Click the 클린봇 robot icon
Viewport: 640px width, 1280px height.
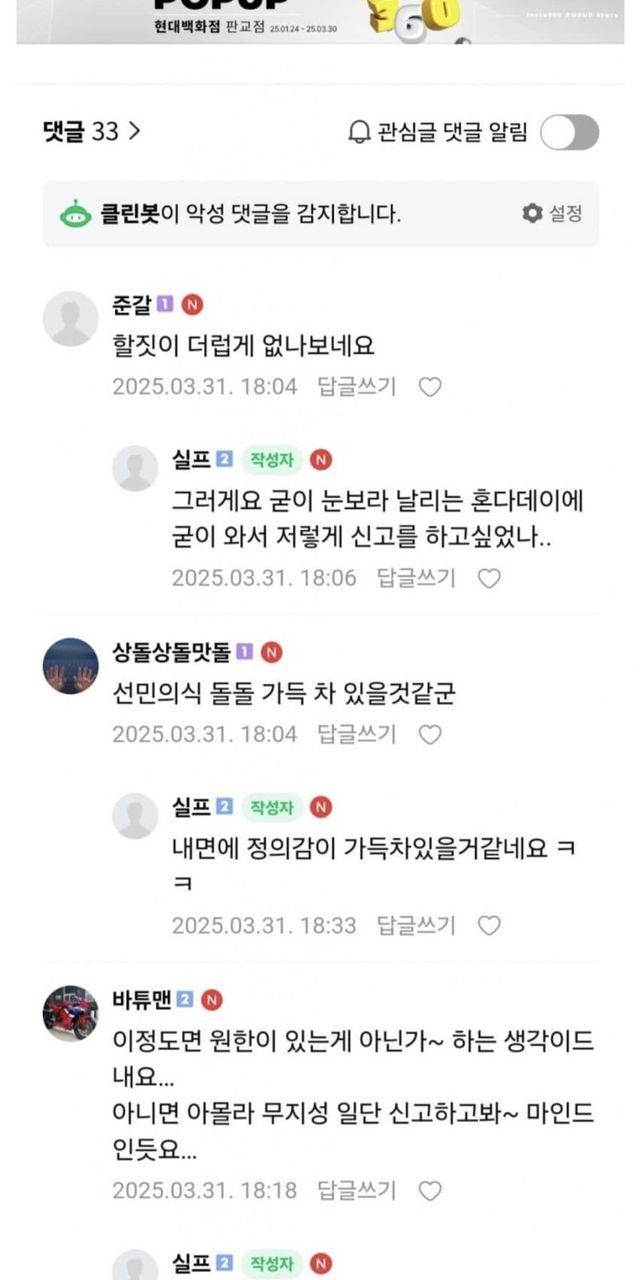point(74,213)
